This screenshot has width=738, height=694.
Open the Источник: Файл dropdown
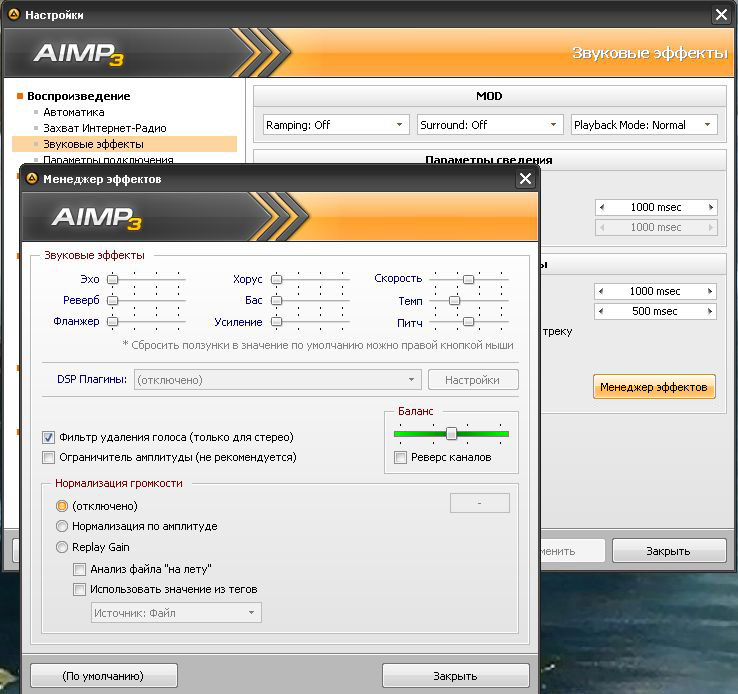coord(176,613)
